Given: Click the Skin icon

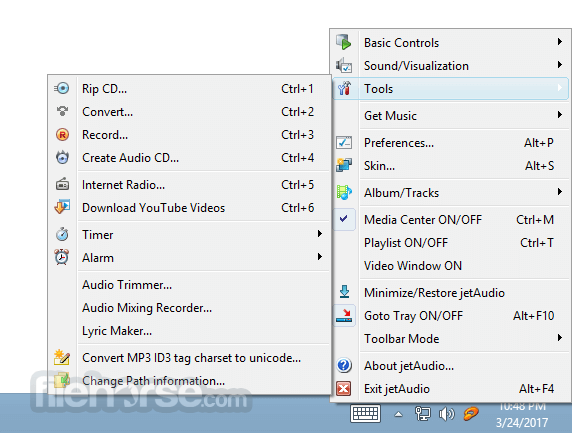Looking at the screenshot, I should (344, 165).
